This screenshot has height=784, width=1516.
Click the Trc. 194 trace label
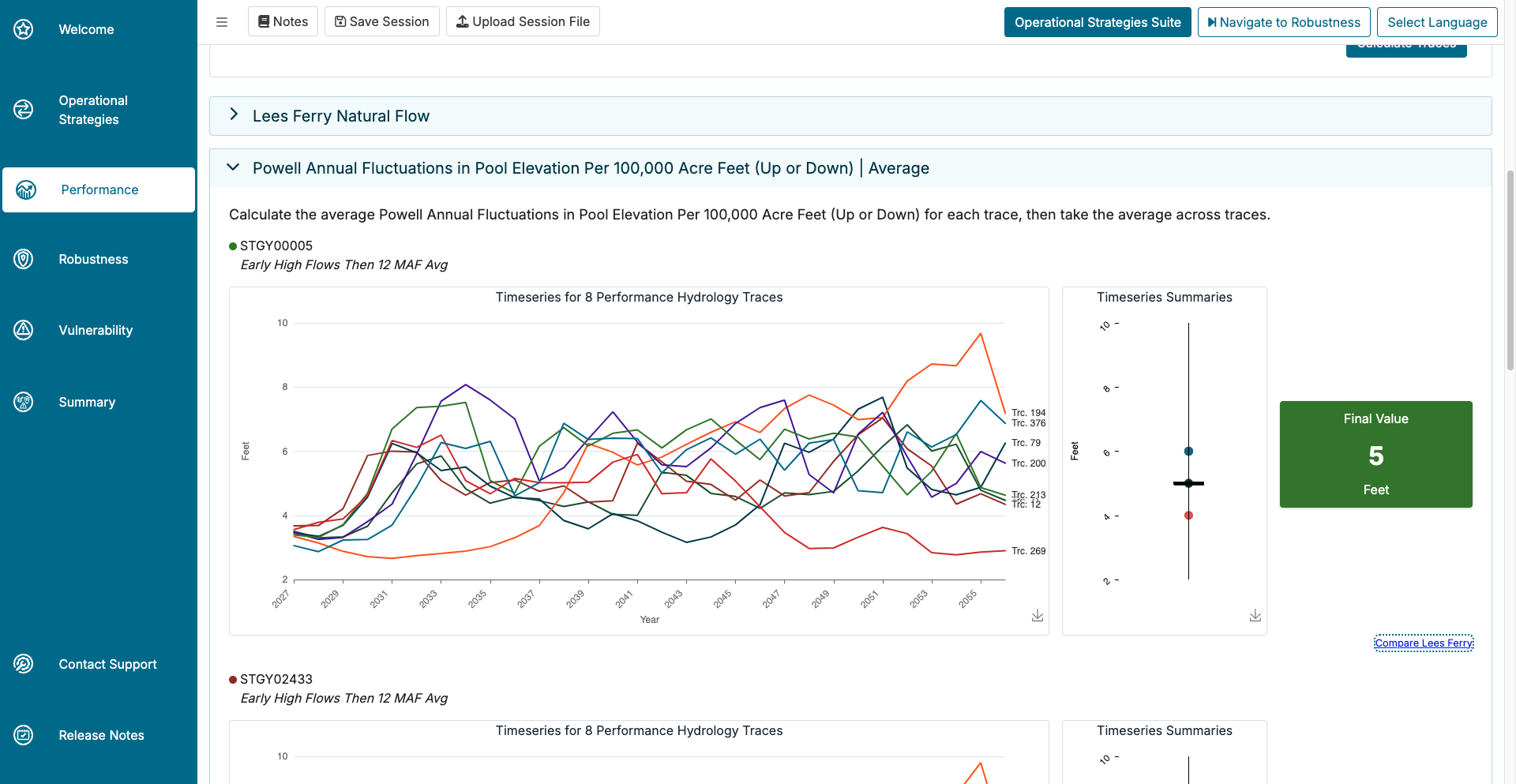tap(1029, 412)
